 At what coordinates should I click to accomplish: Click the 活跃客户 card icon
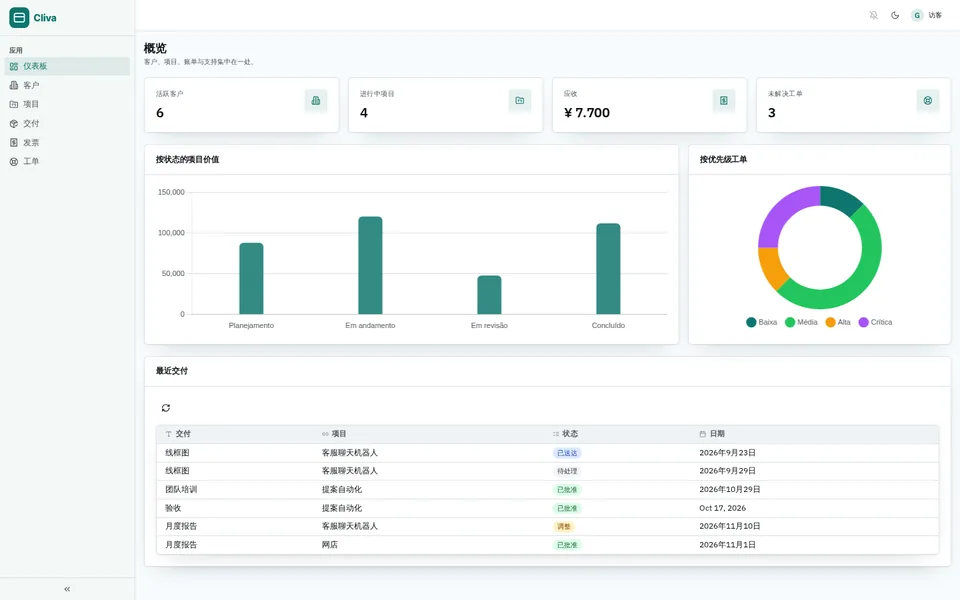coord(316,100)
